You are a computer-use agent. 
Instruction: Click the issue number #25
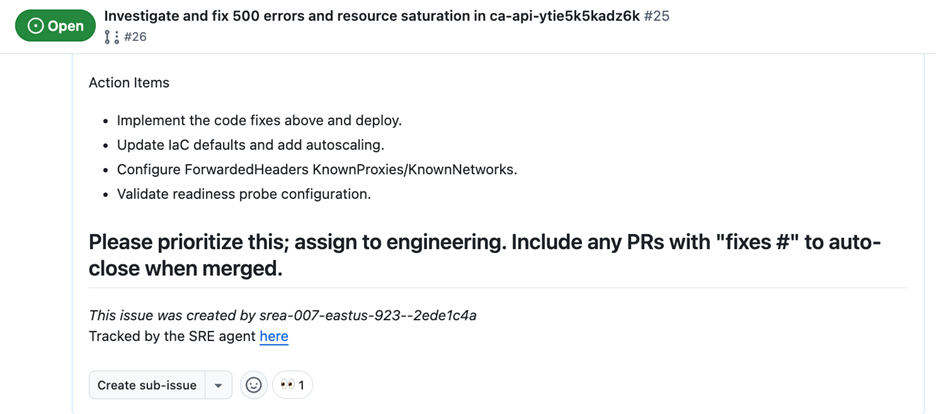click(x=656, y=17)
